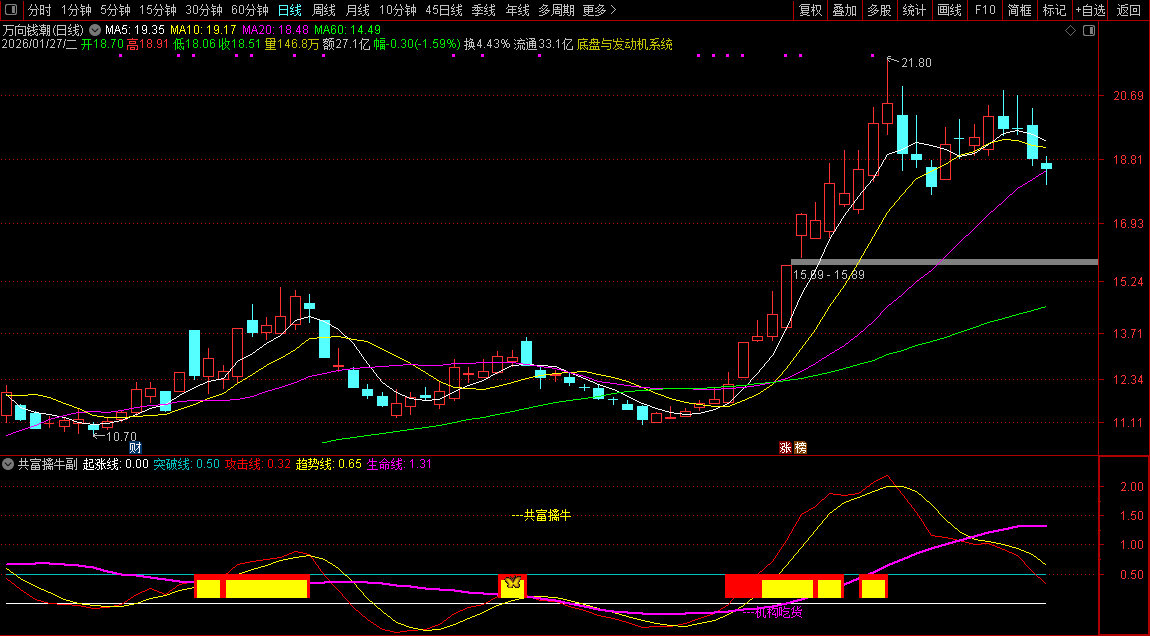Click the 起涨线: 0.00 indicator value
The width and height of the screenshot is (1150, 636).
point(115,464)
